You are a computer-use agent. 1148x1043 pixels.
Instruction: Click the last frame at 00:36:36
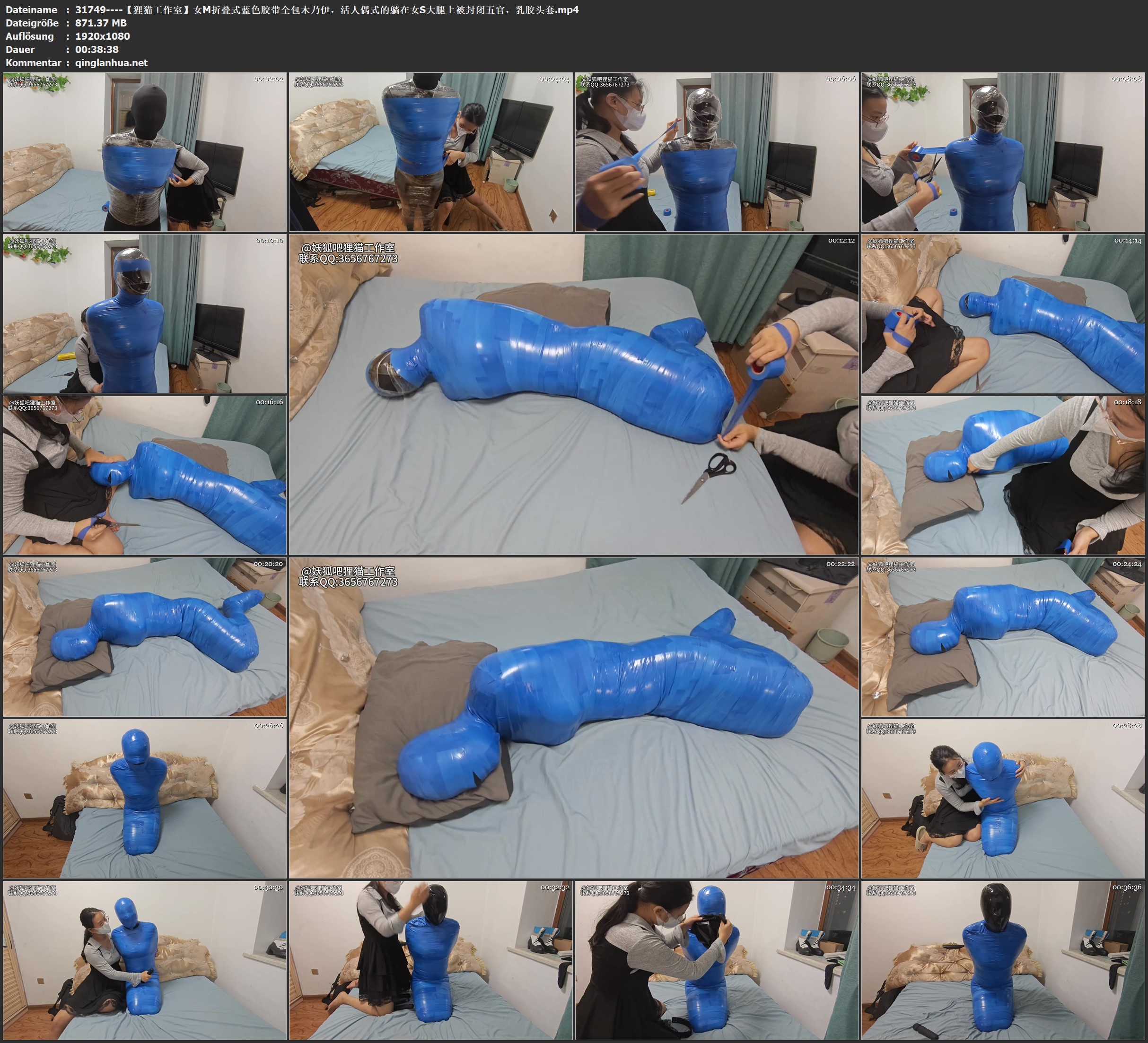pos(1003,960)
